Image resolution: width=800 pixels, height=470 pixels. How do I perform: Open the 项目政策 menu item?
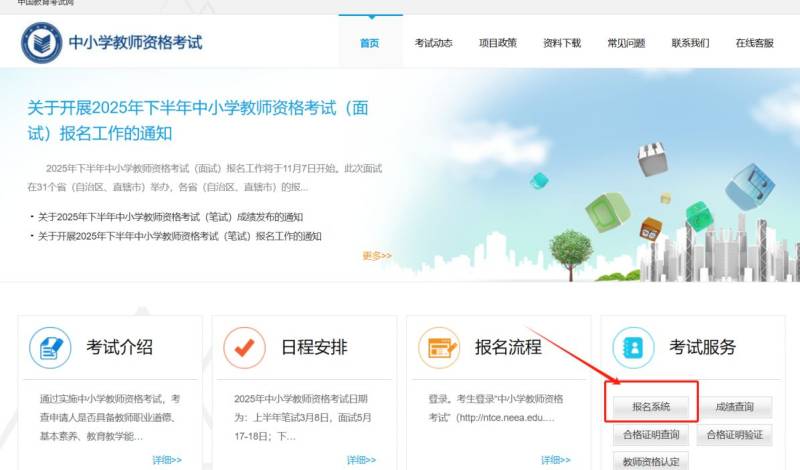(x=498, y=43)
